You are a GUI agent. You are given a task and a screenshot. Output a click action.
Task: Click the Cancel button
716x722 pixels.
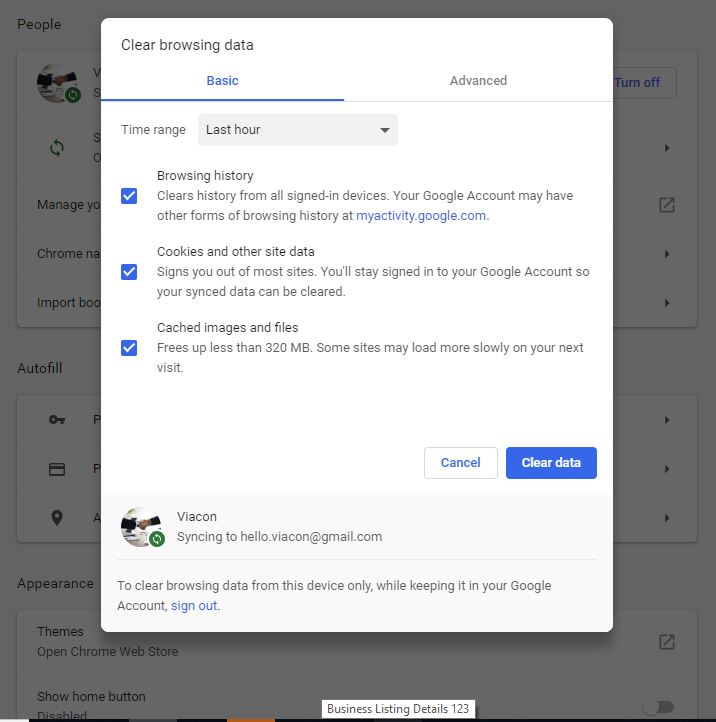pyautogui.click(x=460, y=463)
